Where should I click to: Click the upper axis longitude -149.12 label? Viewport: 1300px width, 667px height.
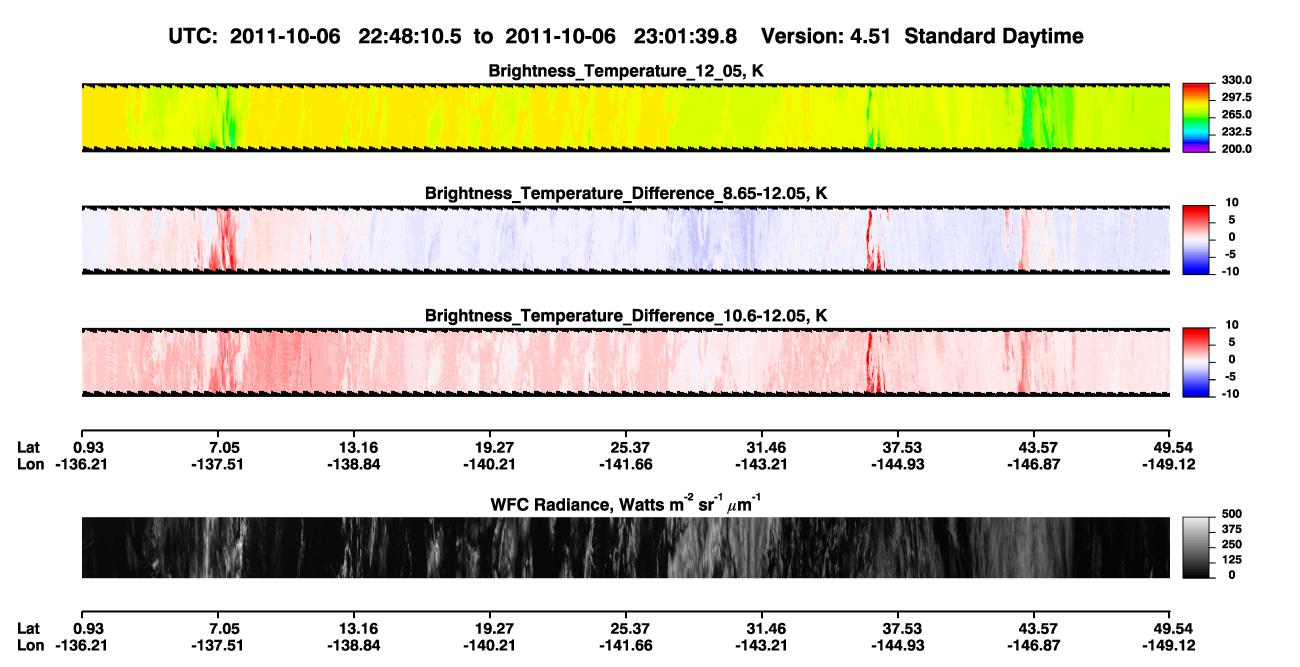[x=1169, y=463]
